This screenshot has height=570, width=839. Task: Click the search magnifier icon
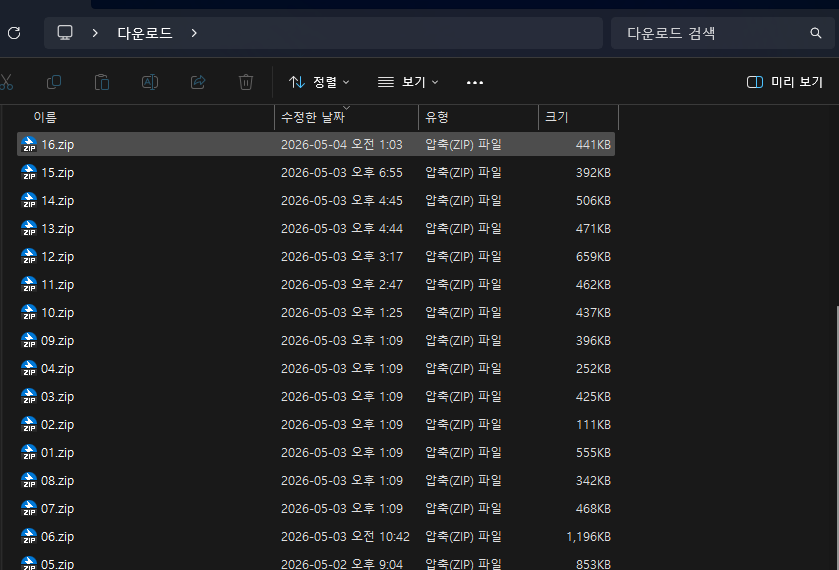point(815,33)
